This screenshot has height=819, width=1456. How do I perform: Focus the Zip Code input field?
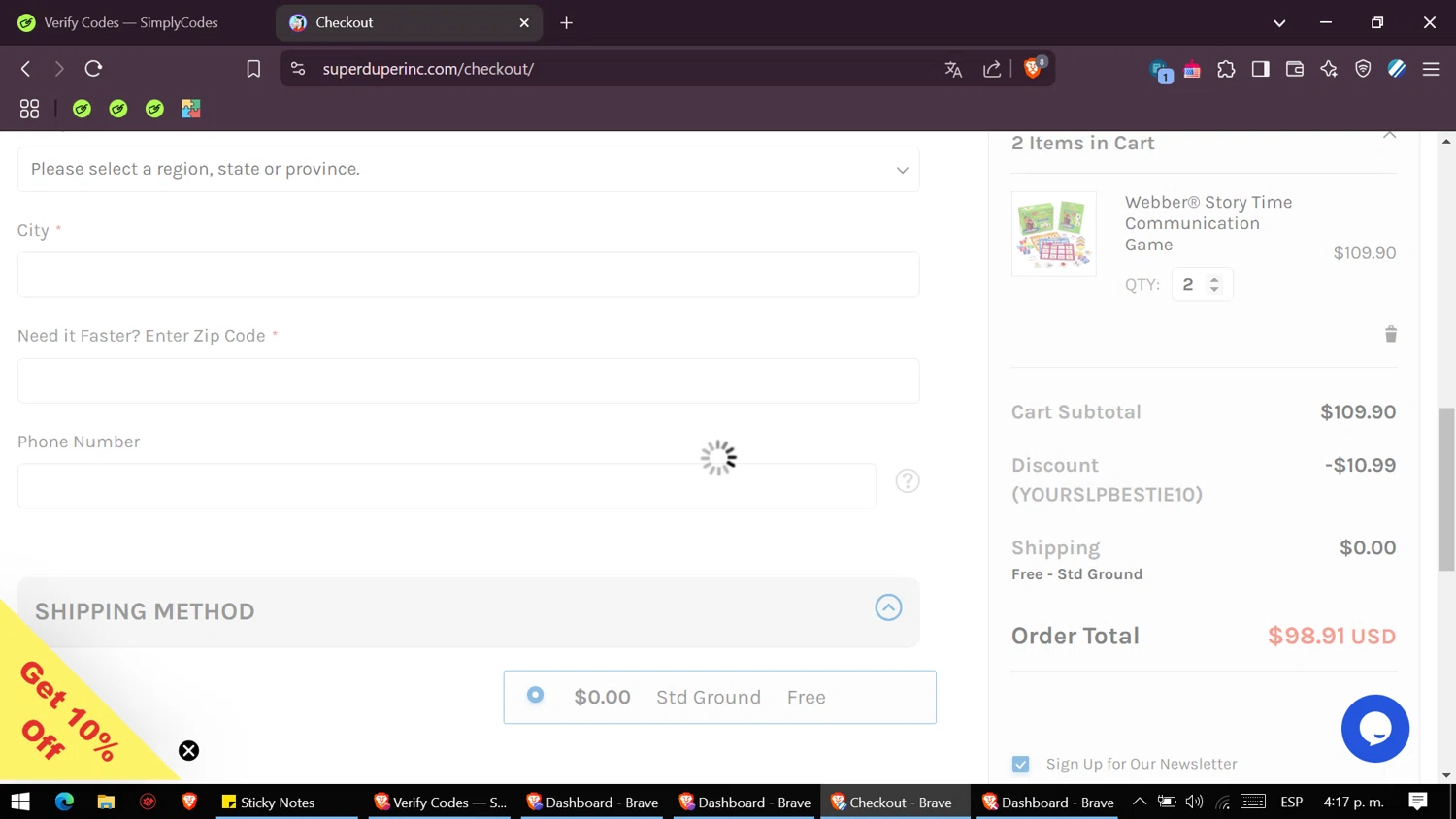[468, 380]
